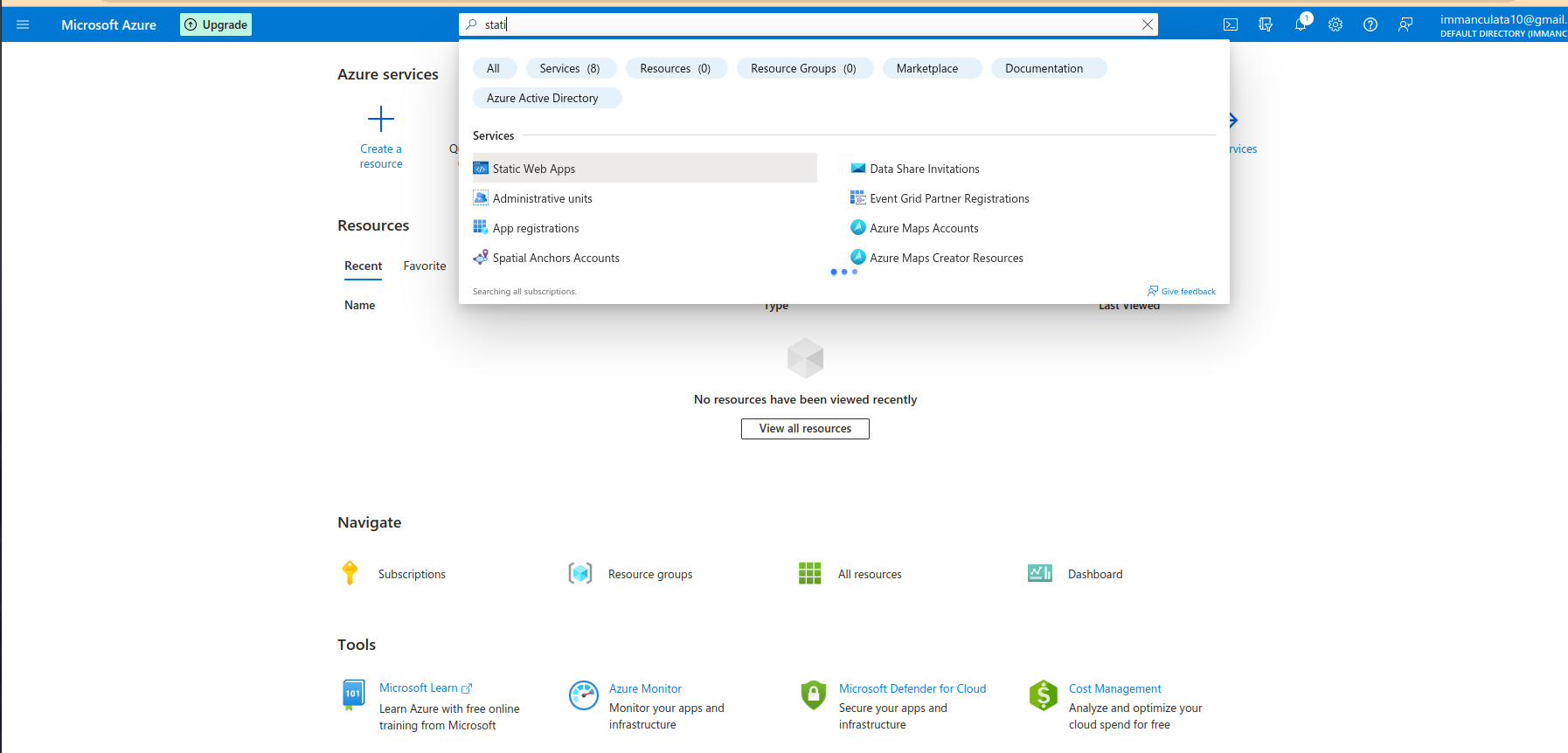Open the Resource groups navigate link

(x=650, y=574)
